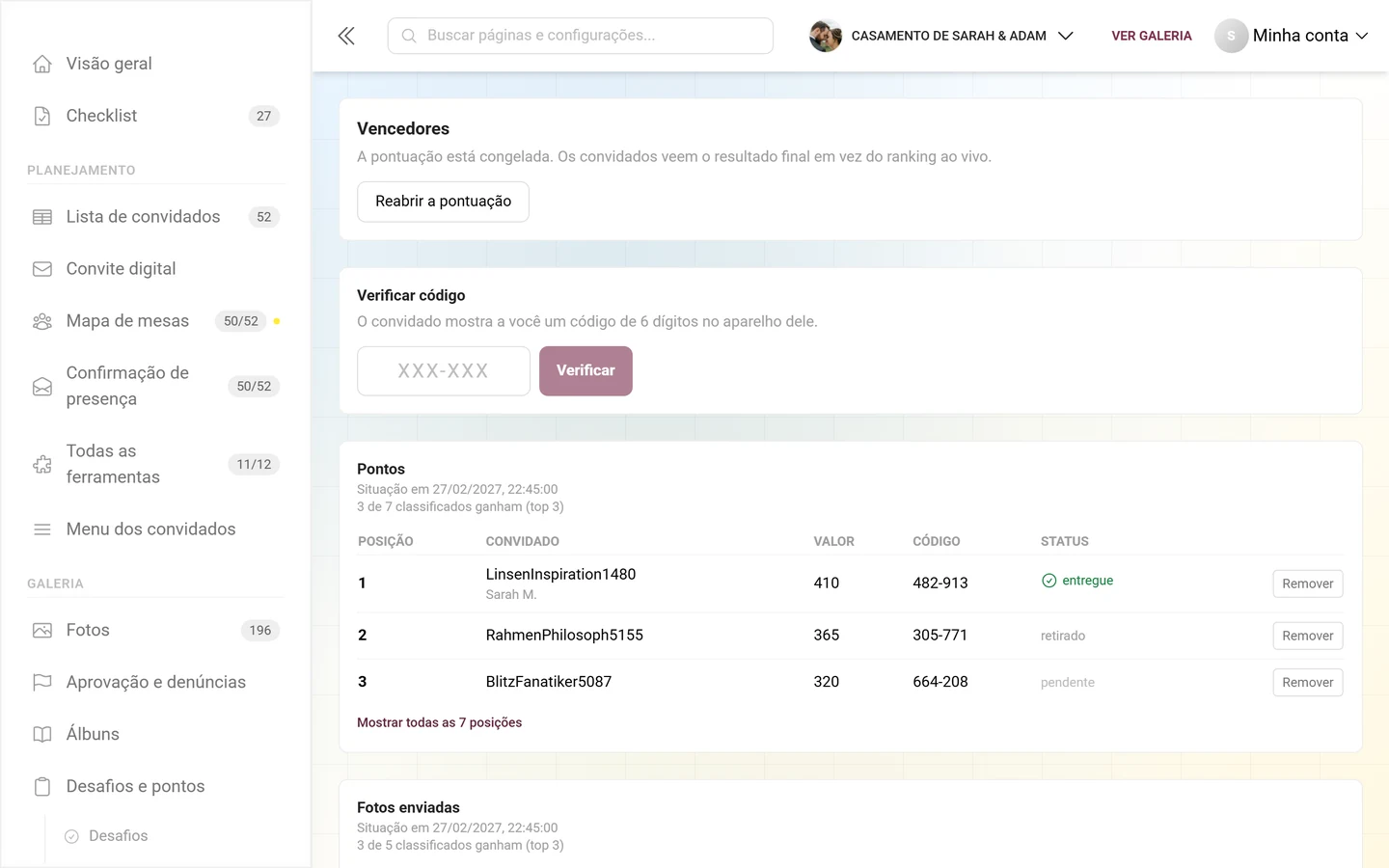This screenshot has width=1389, height=868.
Task: Click the Aprovação e denúncias flag icon
Action: [x=42, y=683]
